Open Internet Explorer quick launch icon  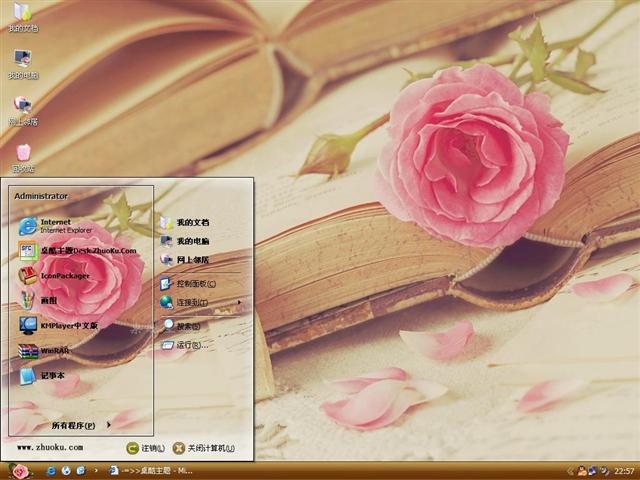tap(51, 471)
